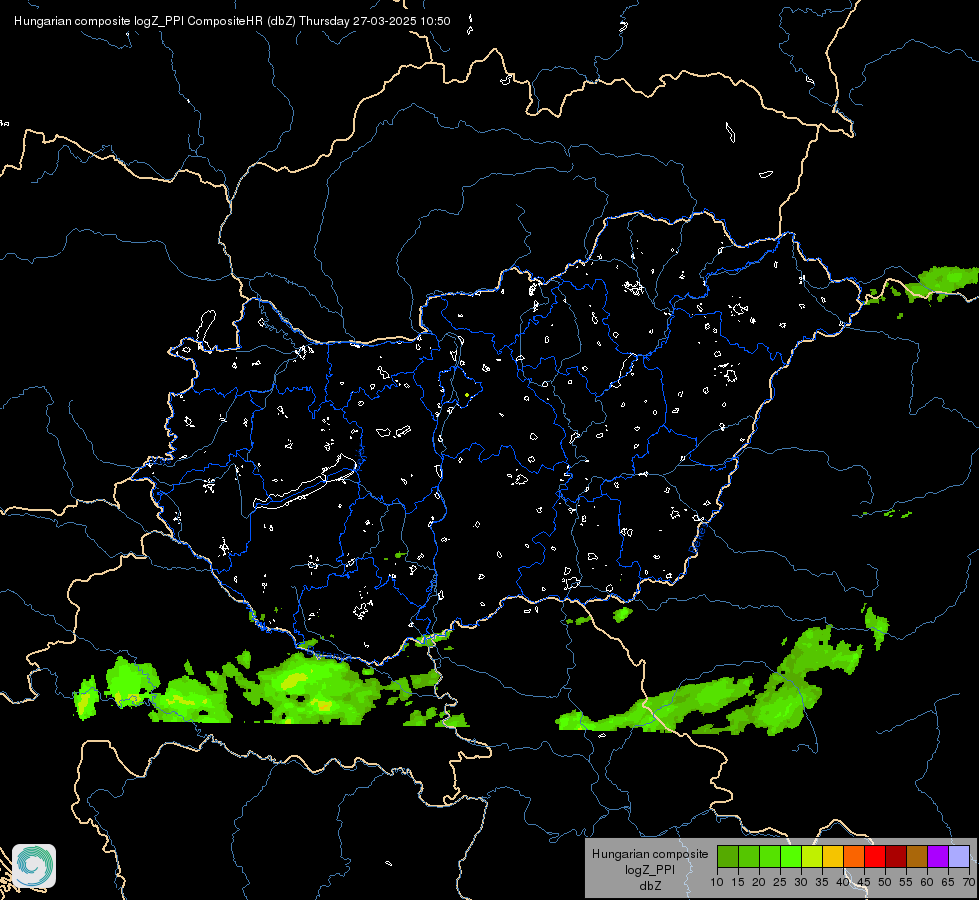Select the 45–50 dBZ red swatch

875,856
